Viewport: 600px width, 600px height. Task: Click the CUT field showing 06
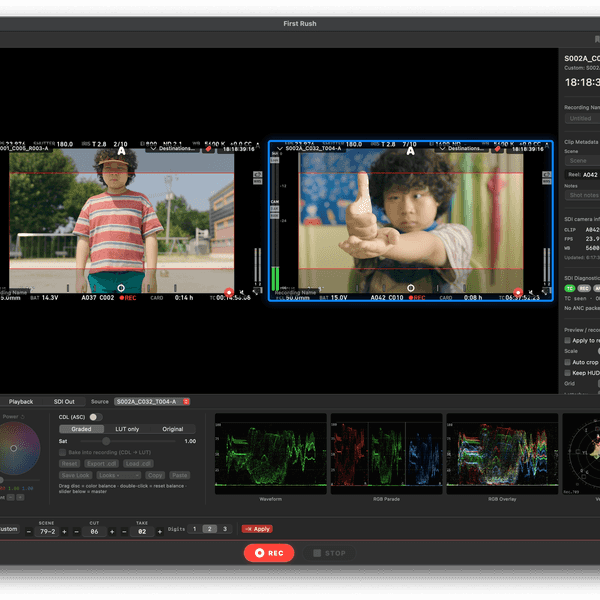(95, 532)
